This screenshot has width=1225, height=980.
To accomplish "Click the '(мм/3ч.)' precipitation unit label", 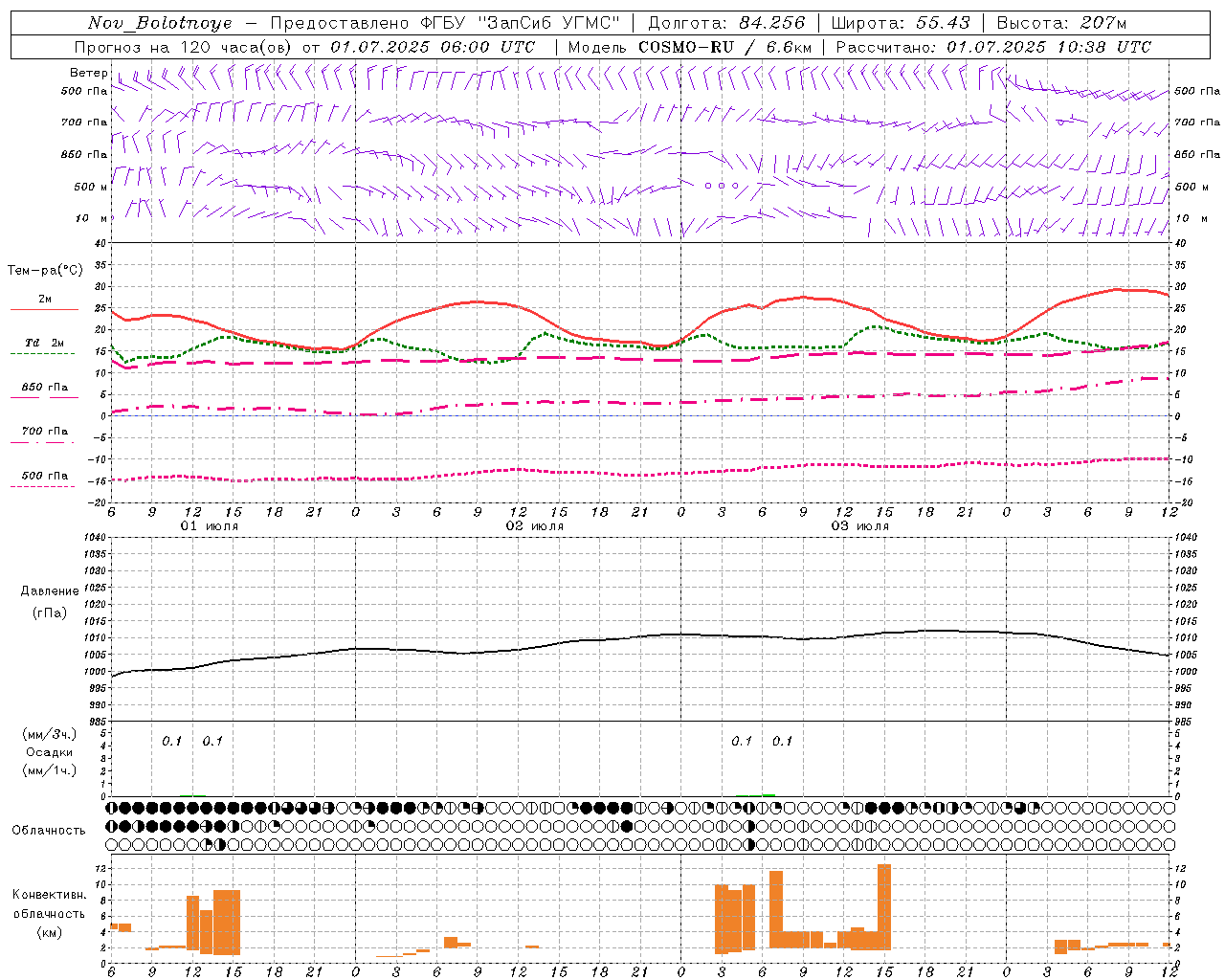I will click(49, 734).
